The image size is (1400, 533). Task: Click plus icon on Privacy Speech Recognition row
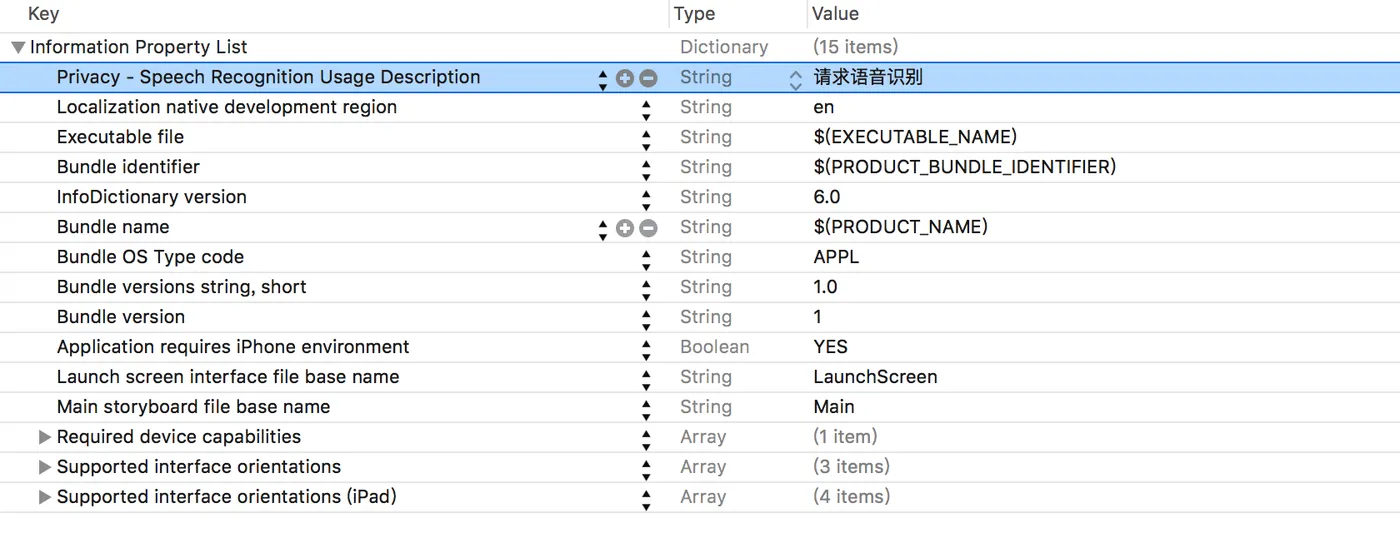point(625,78)
